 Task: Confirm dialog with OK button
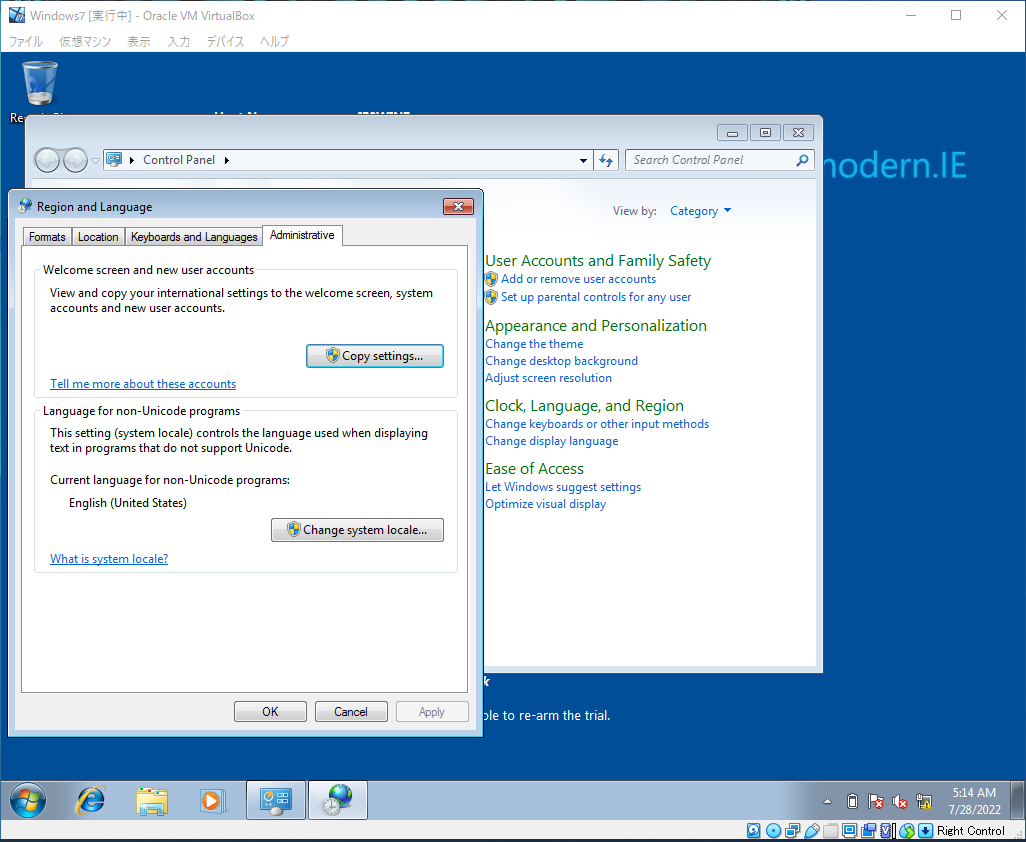point(270,712)
